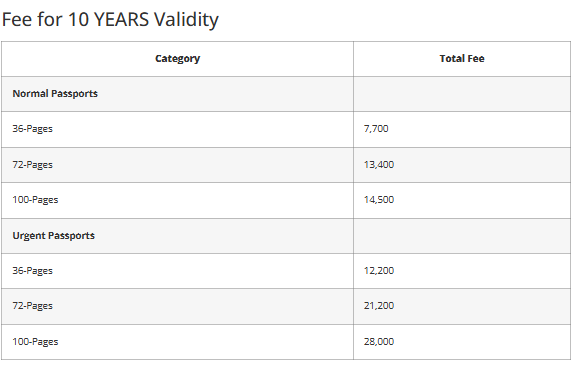This screenshot has width=574, height=365.
Task: Click empty fee cell beside Urgent Passports
Action: [462, 236]
